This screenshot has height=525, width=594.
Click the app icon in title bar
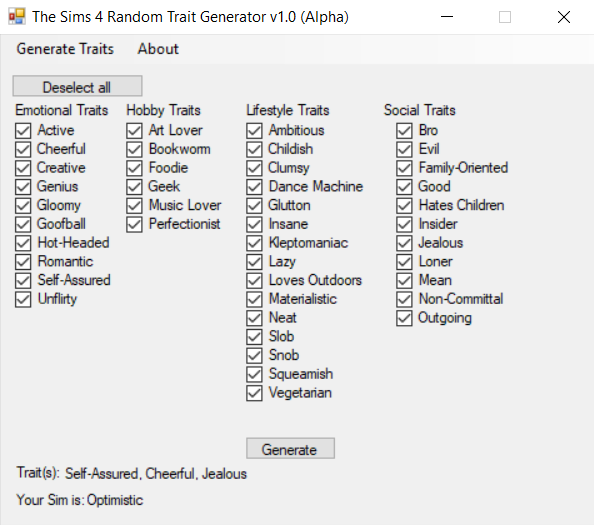click(x=17, y=17)
